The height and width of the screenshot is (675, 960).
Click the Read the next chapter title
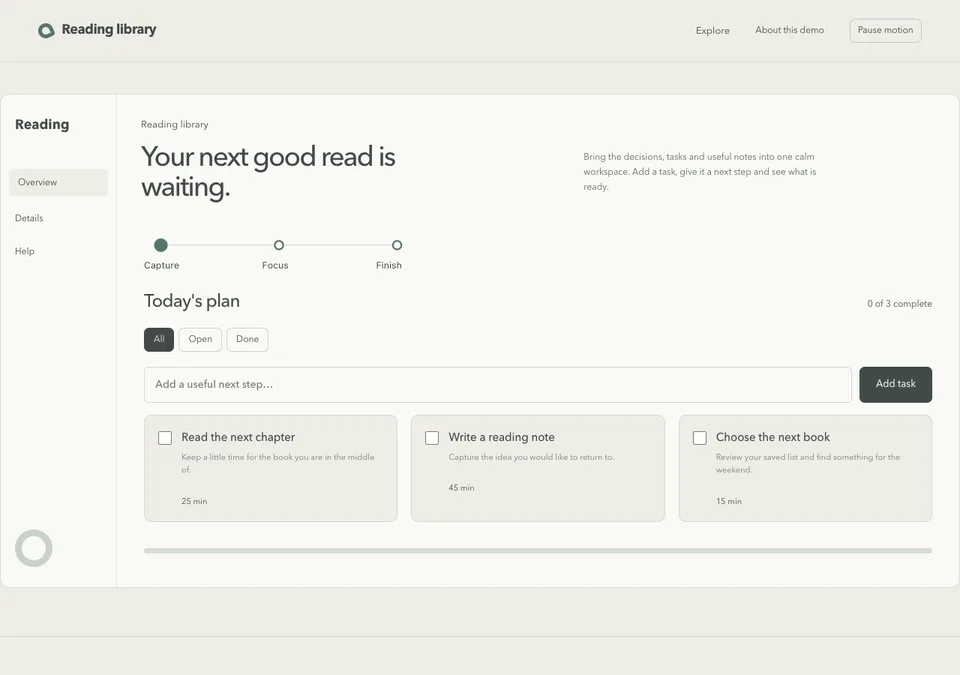coord(238,437)
